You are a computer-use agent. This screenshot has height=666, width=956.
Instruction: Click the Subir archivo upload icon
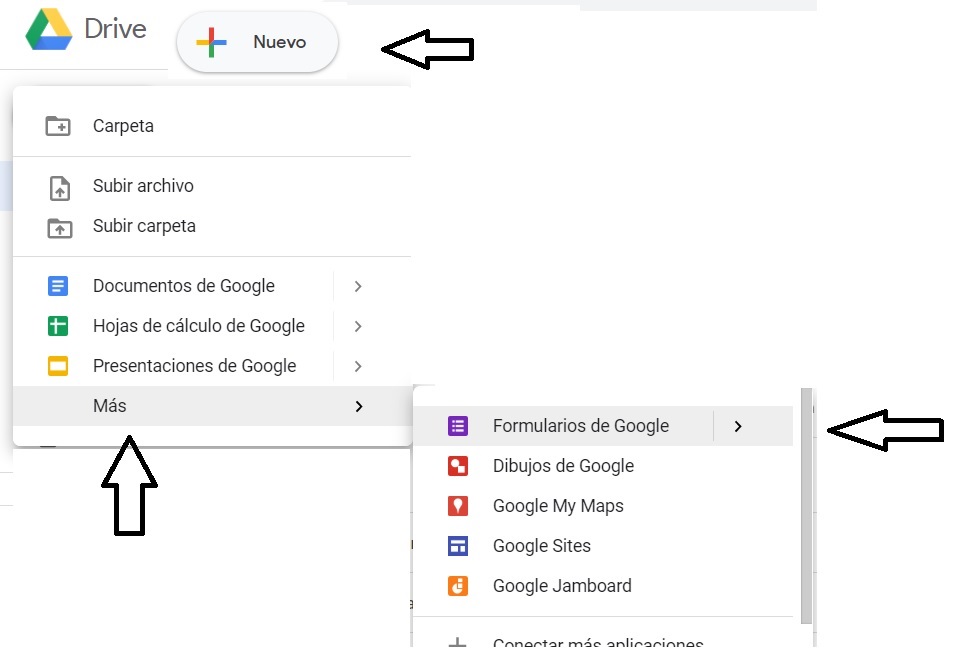click(x=59, y=187)
